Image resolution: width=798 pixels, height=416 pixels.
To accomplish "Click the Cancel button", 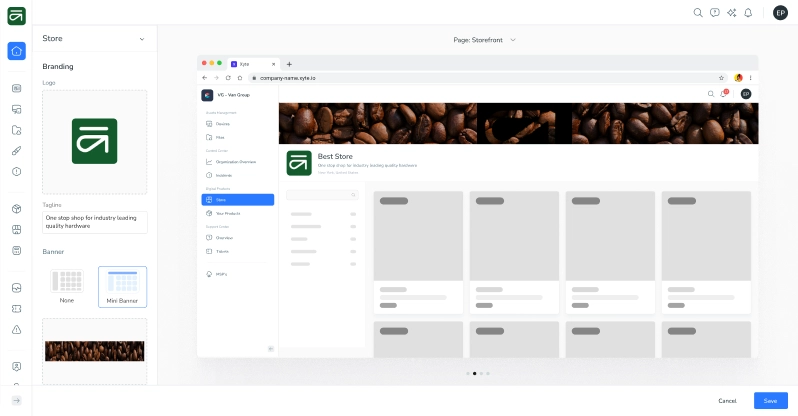I will (727, 401).
